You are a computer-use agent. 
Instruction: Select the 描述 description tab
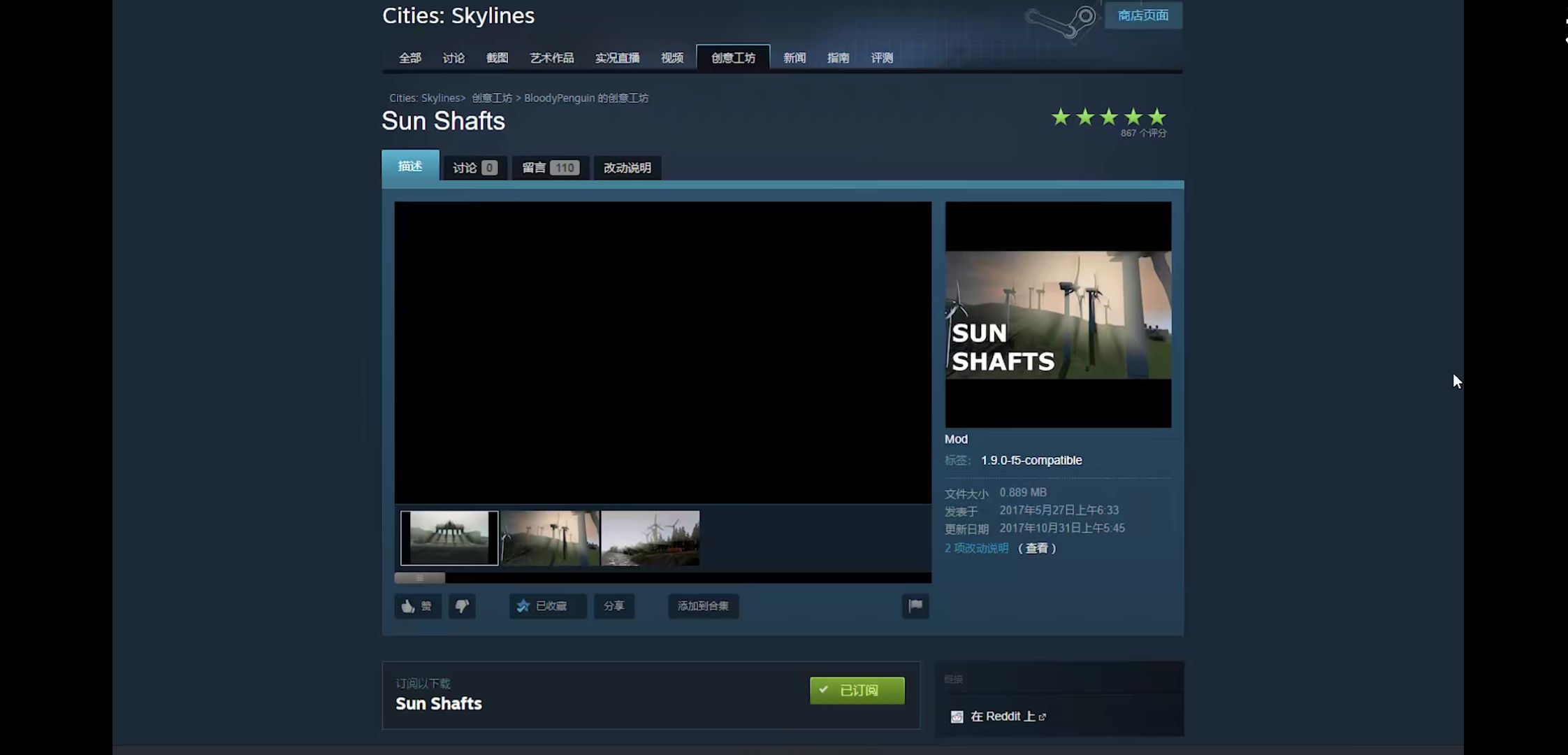[410, 166]
